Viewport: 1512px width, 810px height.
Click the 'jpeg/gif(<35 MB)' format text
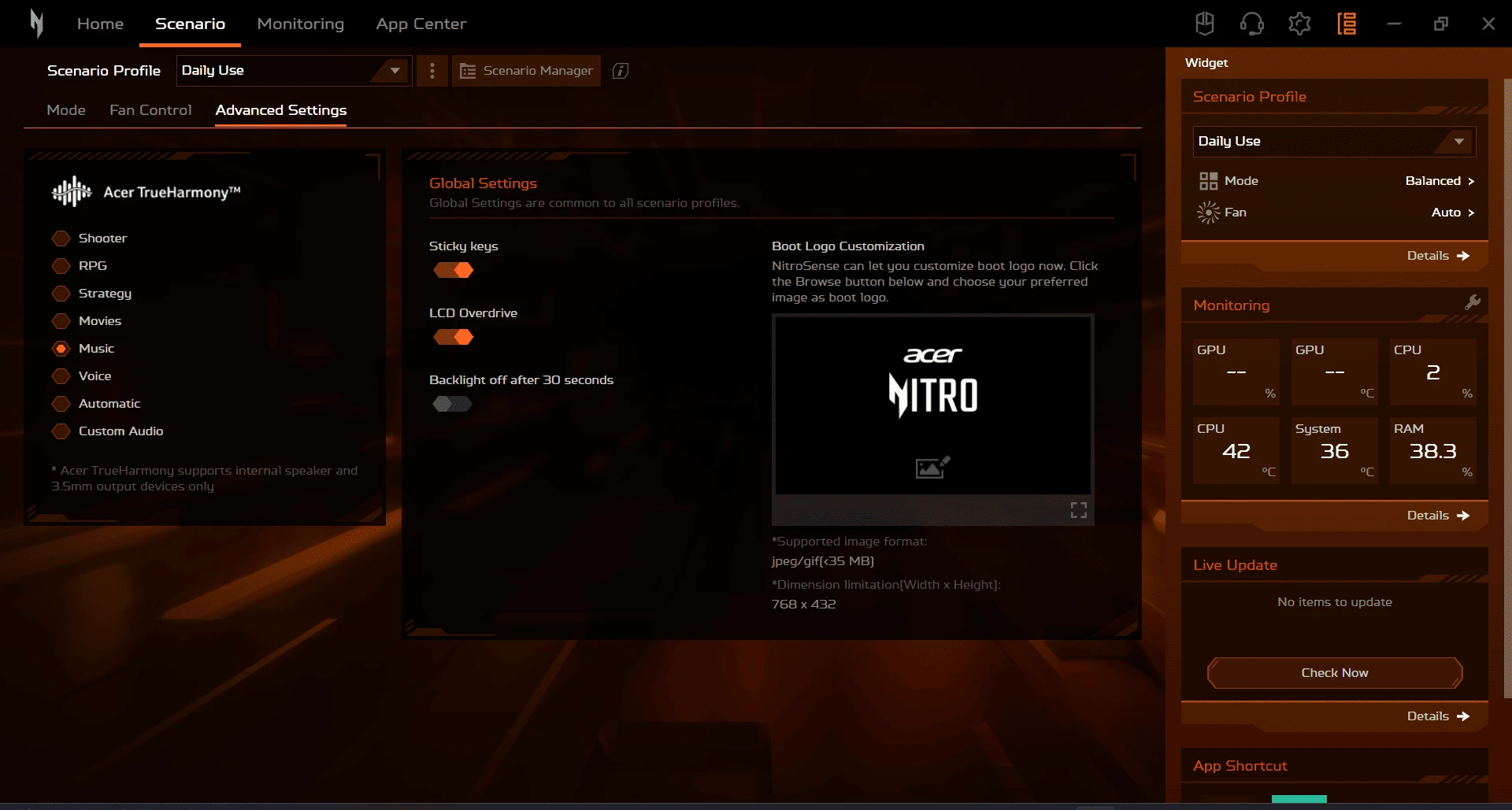click(x=823, y=561)
